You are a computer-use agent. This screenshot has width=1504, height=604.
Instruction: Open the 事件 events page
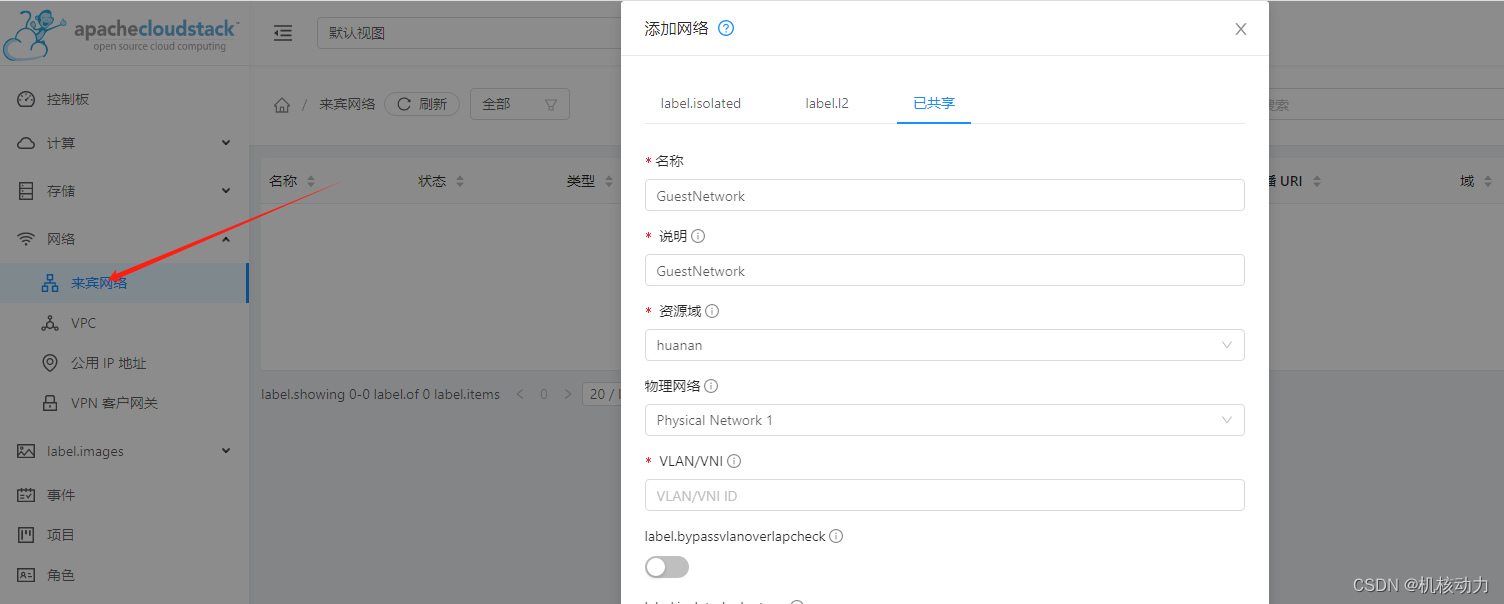point(60,494)
